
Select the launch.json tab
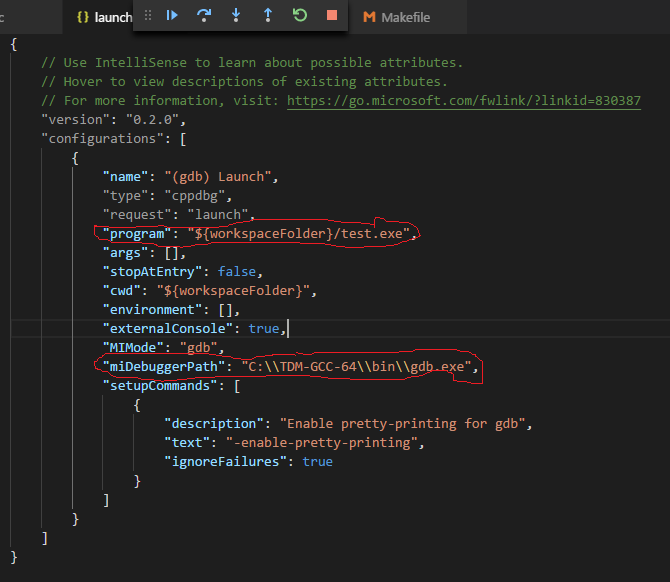113,17
